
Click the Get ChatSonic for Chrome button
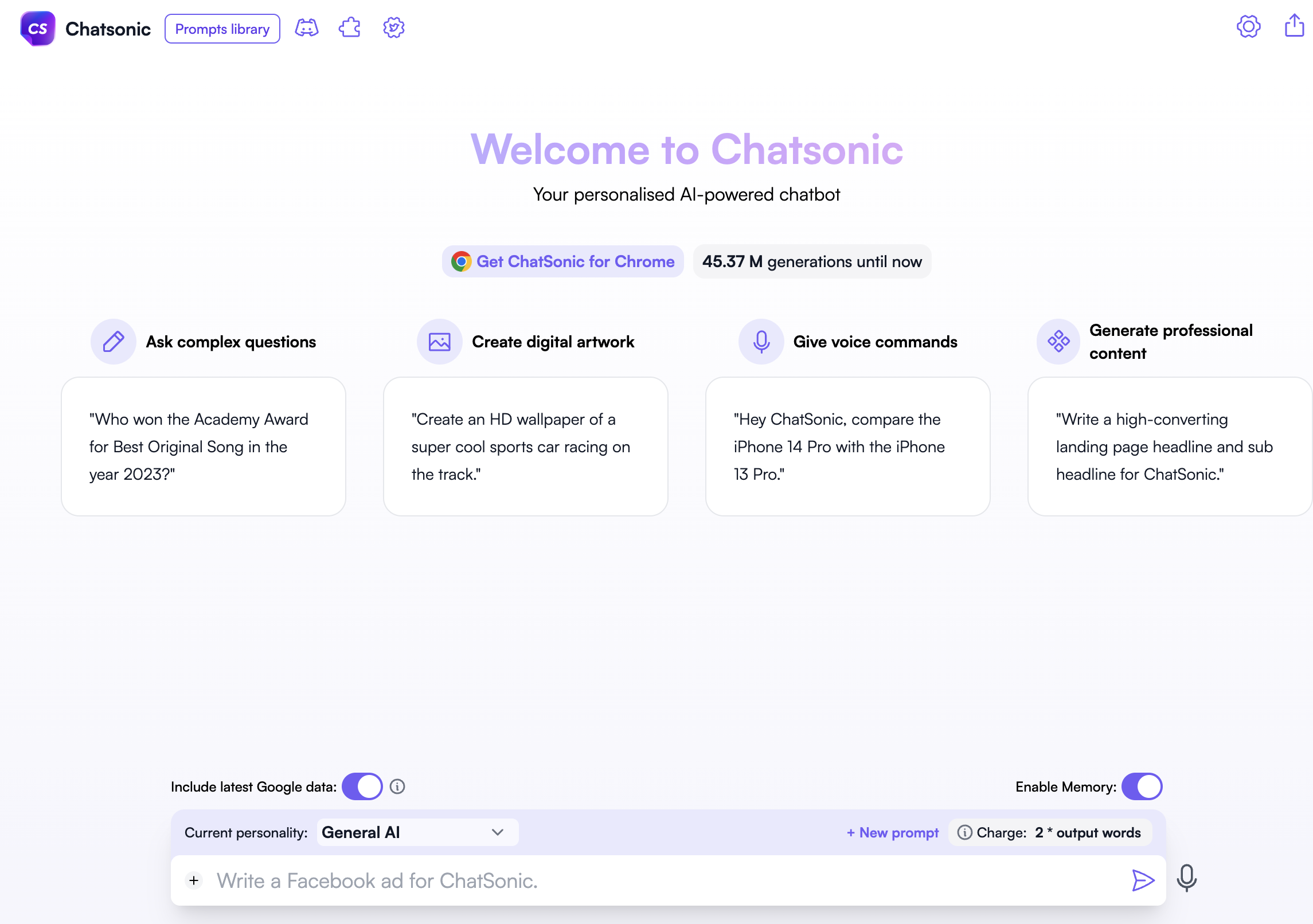563,261
